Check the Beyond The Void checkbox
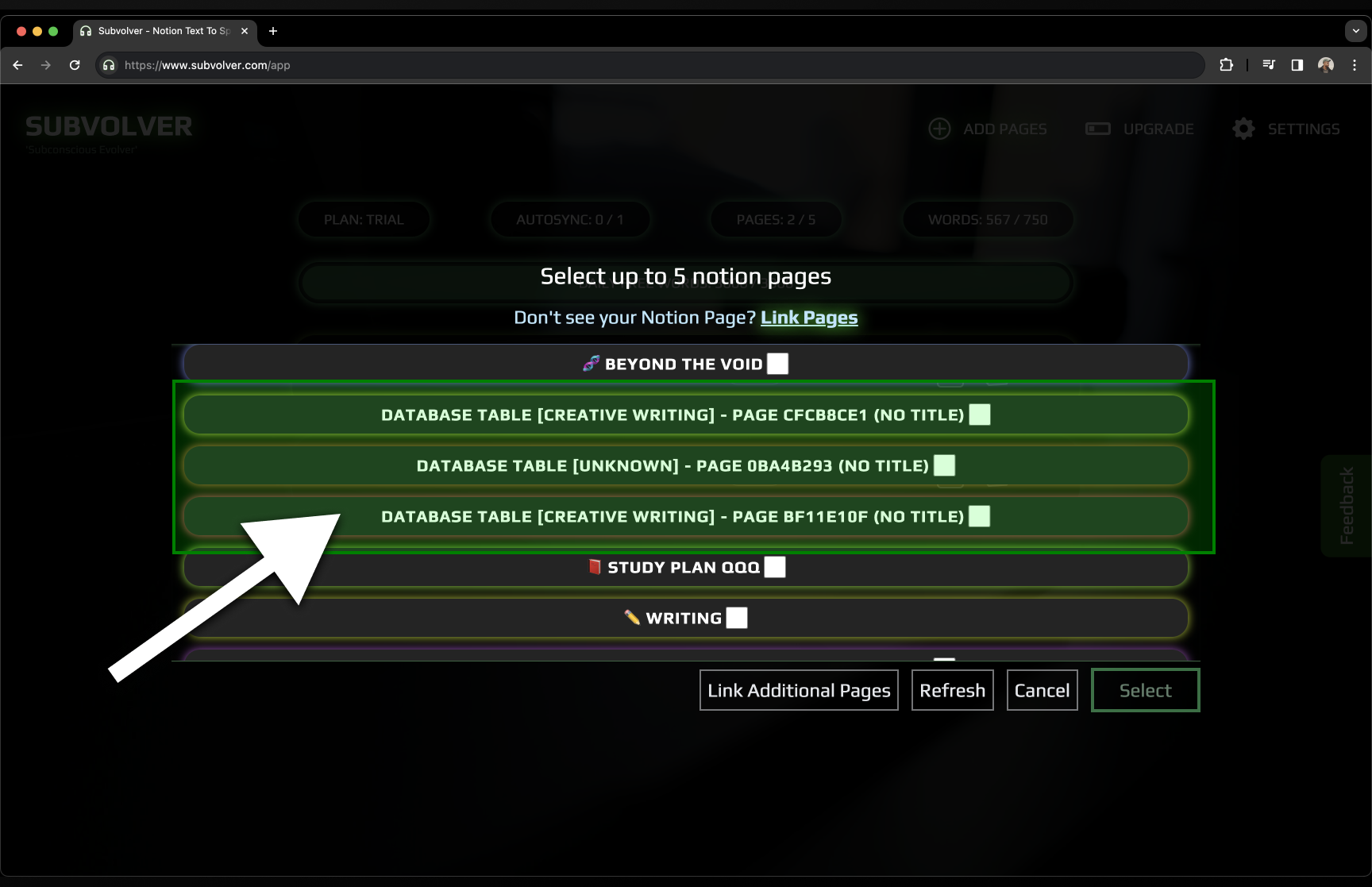Screen dimensions: 1372x887 point(777,364)
